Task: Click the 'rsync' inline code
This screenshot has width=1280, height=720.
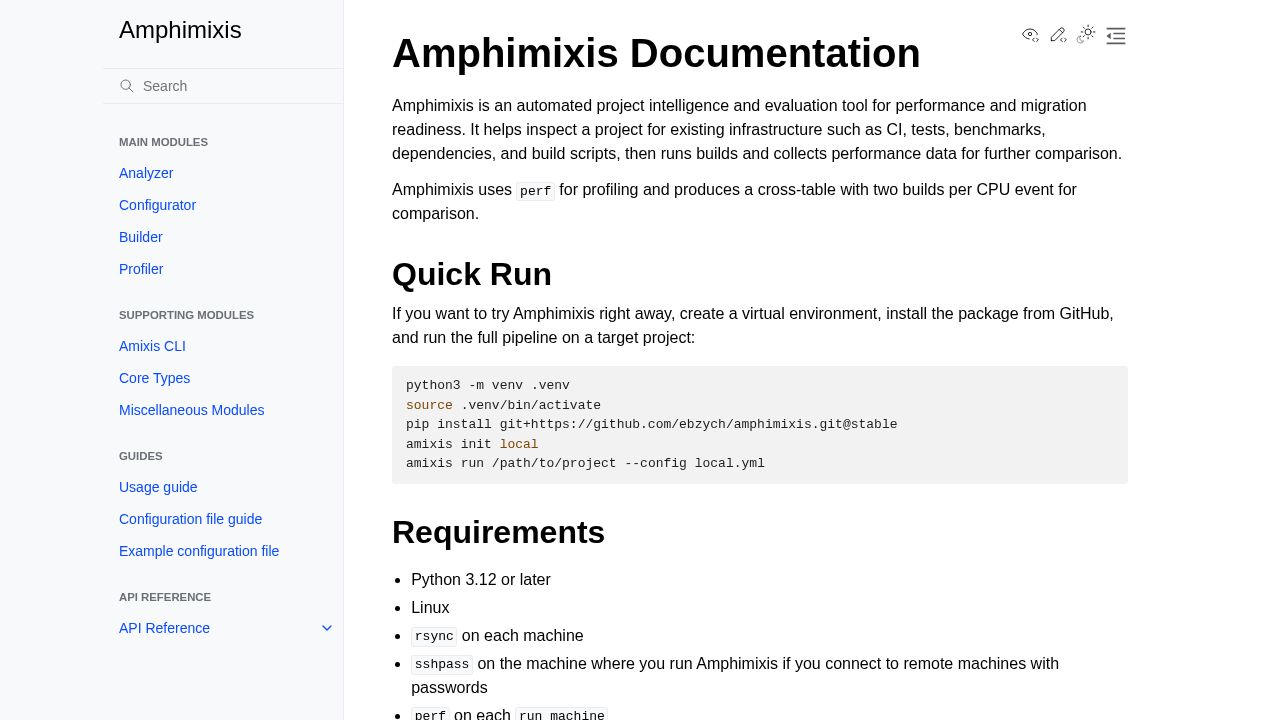Action: tap(434, 636)
